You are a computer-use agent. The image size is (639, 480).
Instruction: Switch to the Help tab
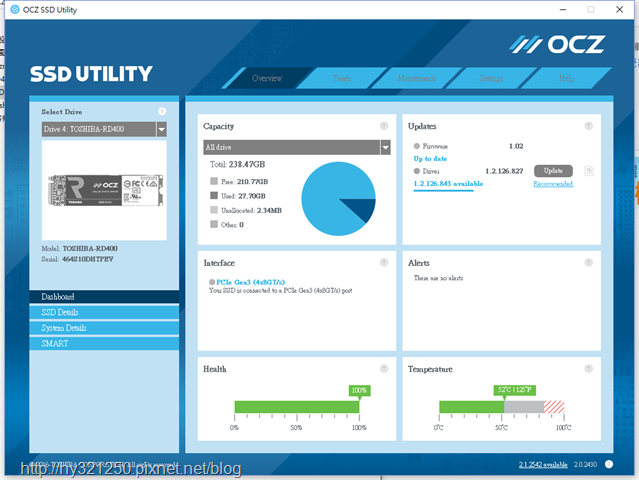point(566,78)
